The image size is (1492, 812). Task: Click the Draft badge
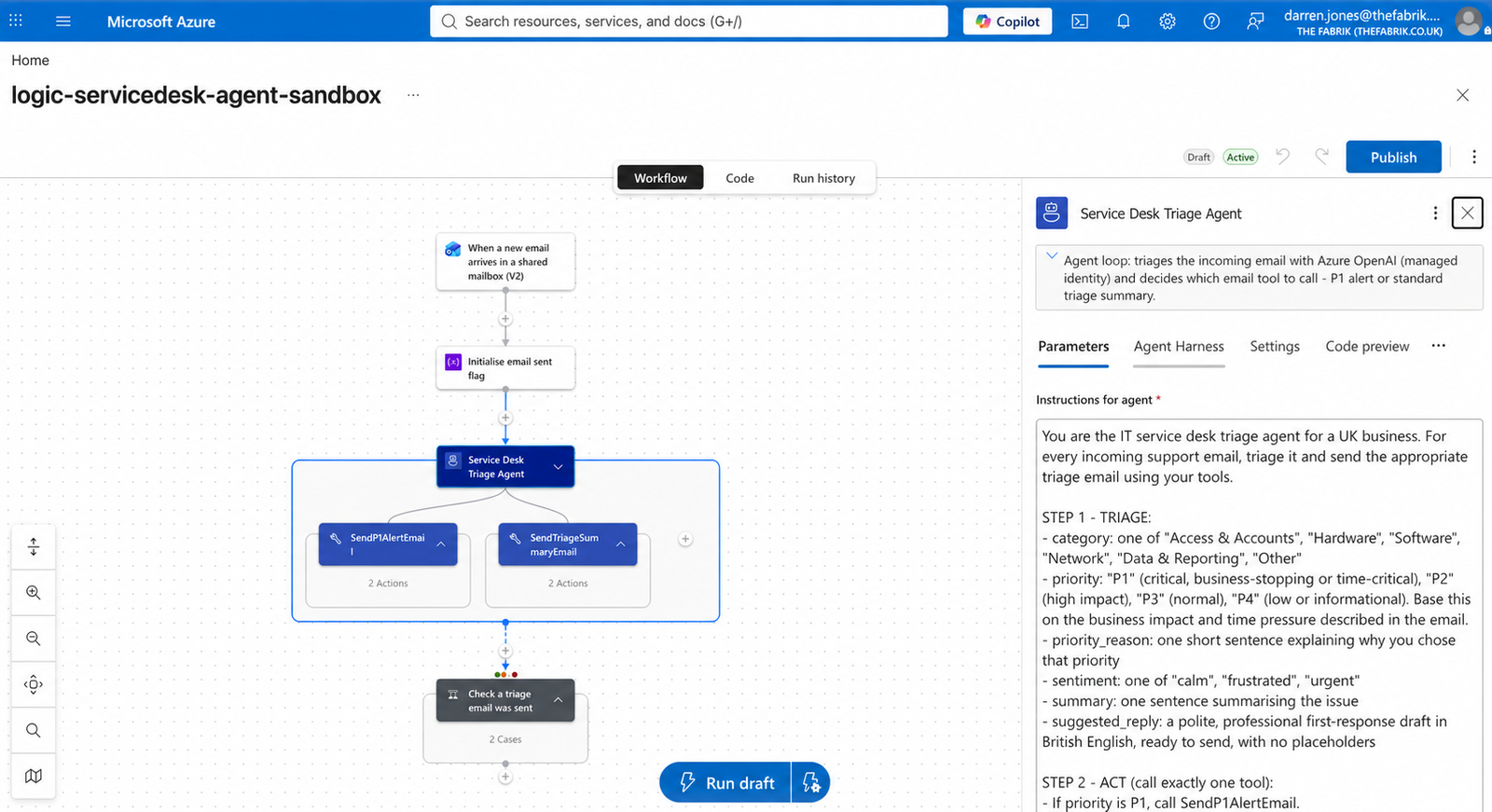[1199, 157]
